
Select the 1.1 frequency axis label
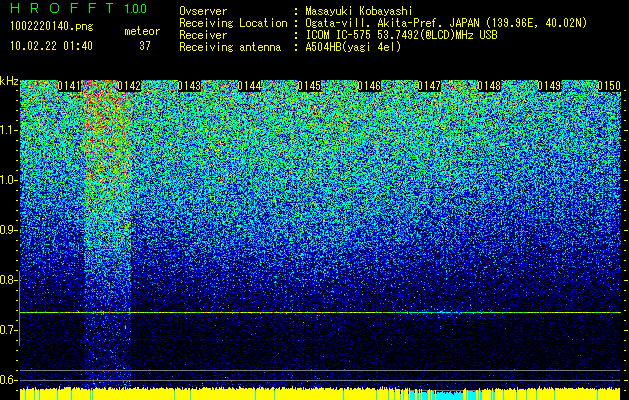[x=8, y=130]
